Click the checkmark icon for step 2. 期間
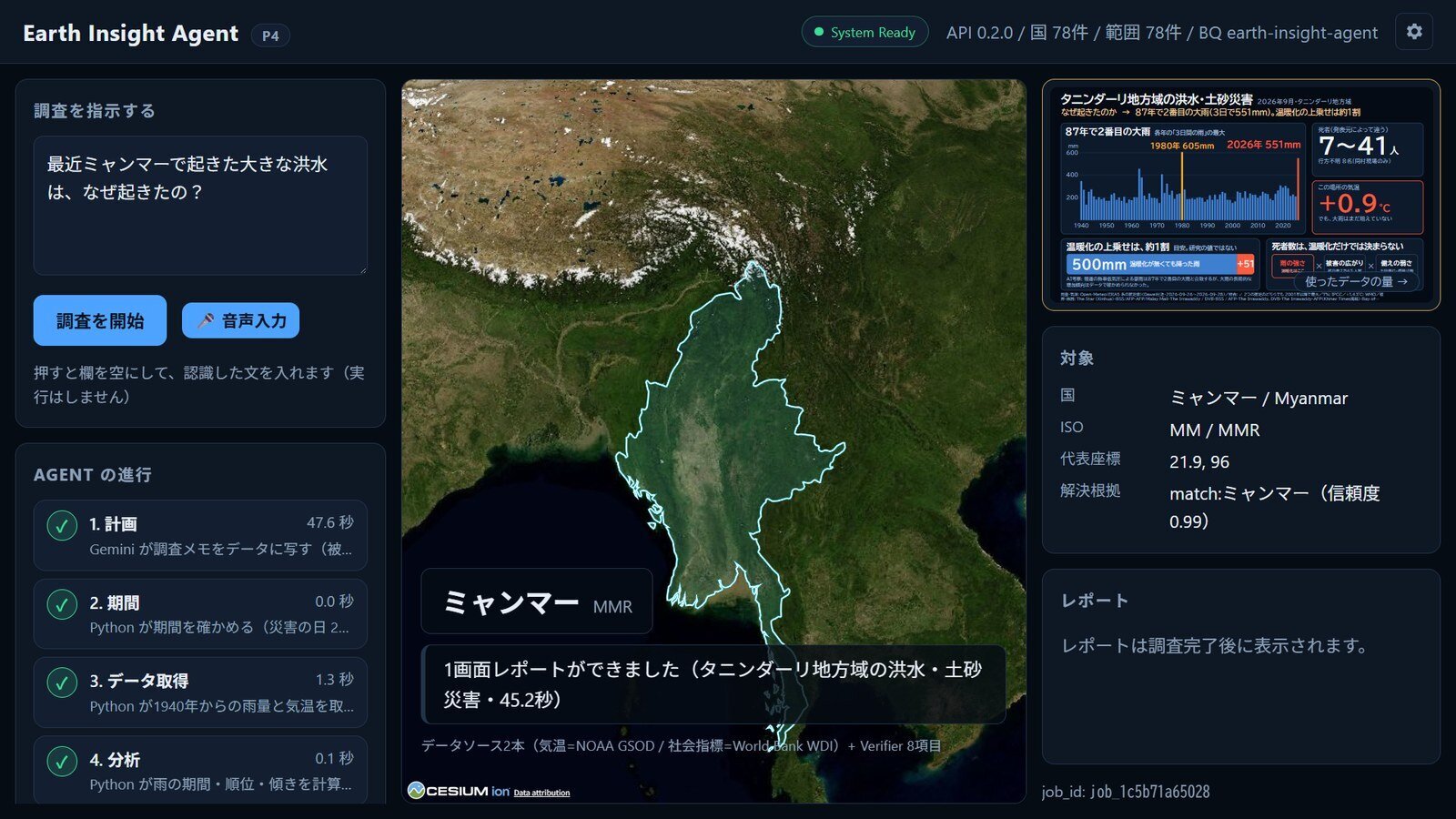1456x819 pixels. point(62,604)
